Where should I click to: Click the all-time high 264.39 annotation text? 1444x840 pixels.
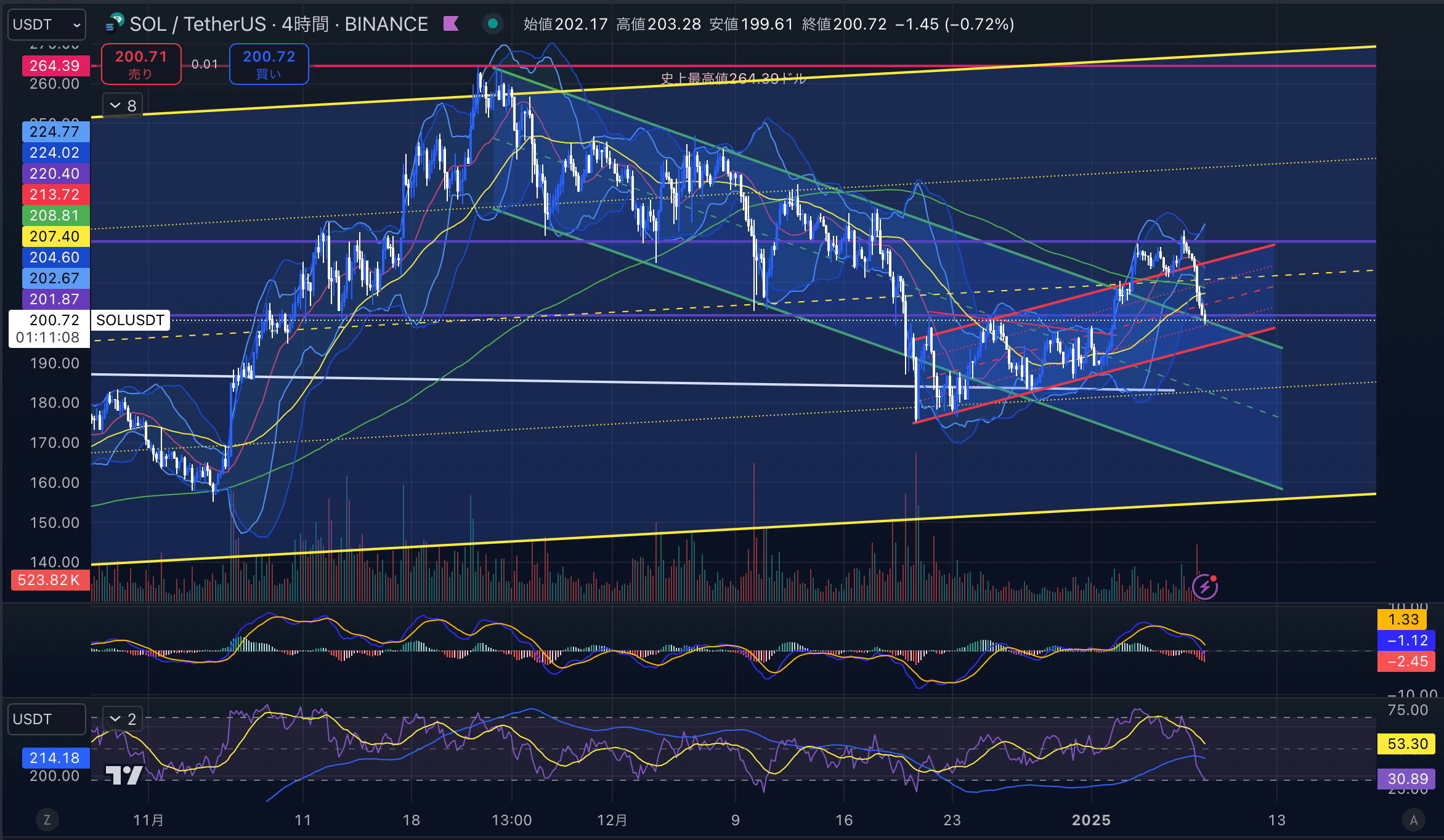pyautogui.click(x=732, y=78)
